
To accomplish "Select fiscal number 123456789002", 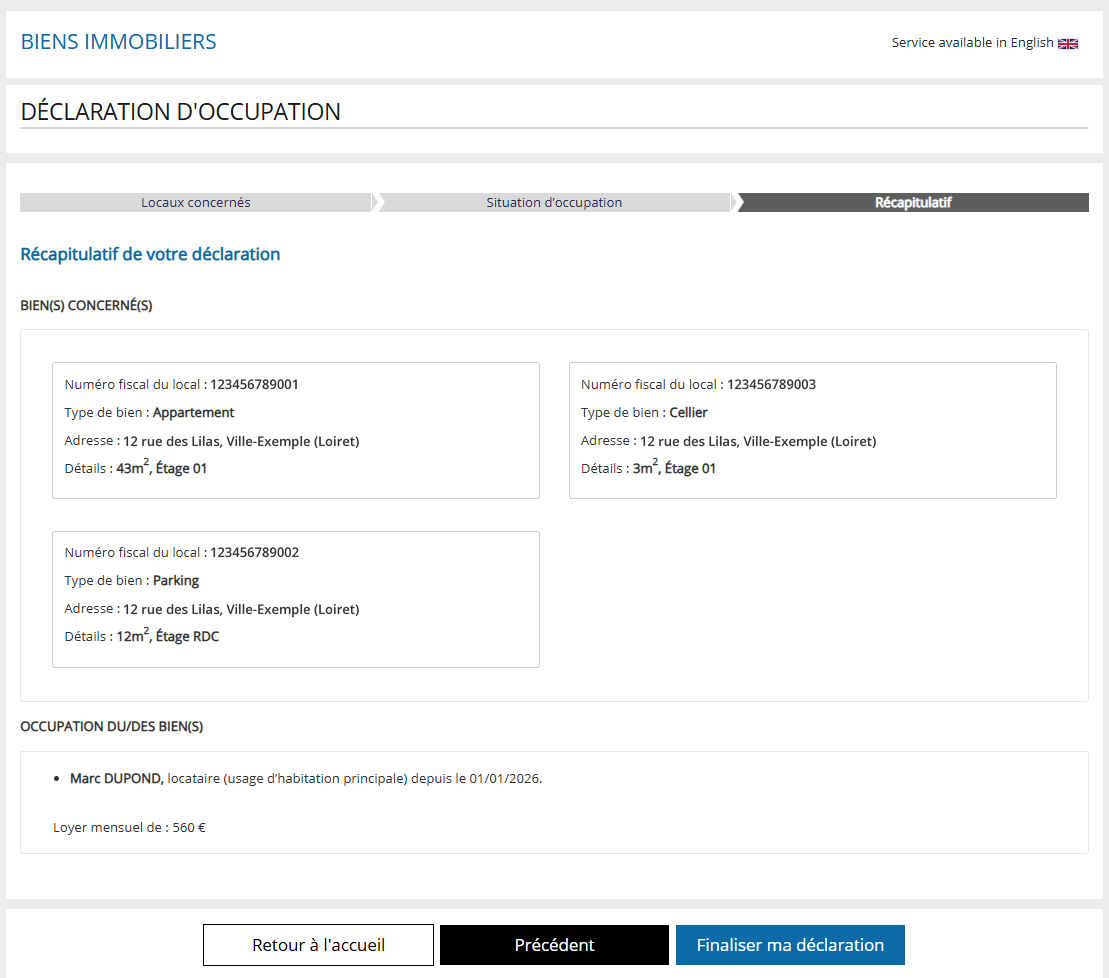I will [254, 552].
